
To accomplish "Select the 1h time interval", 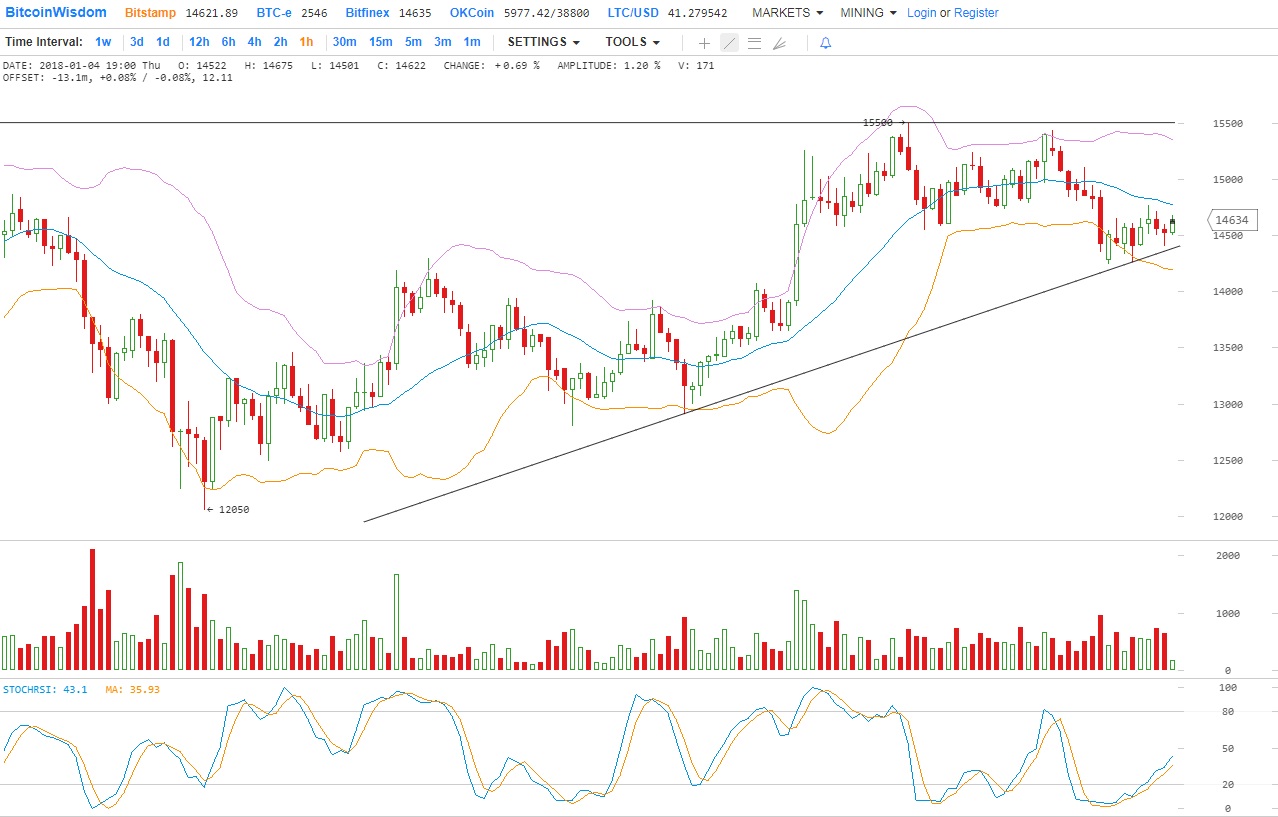I will coord(306,42).
